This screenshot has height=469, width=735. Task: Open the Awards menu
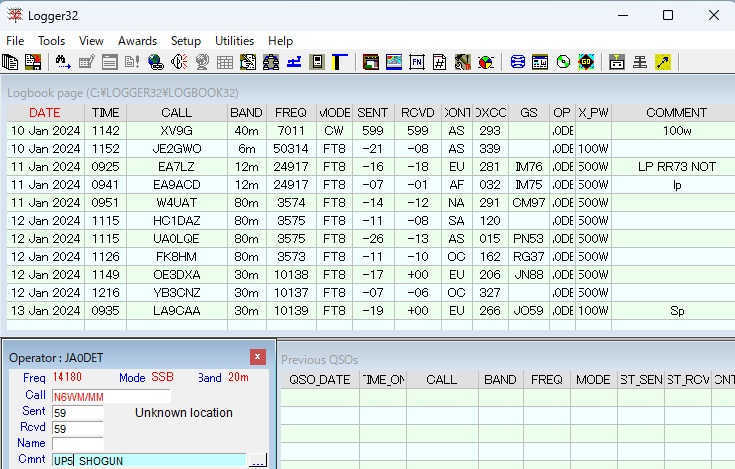tap(137, 41)
